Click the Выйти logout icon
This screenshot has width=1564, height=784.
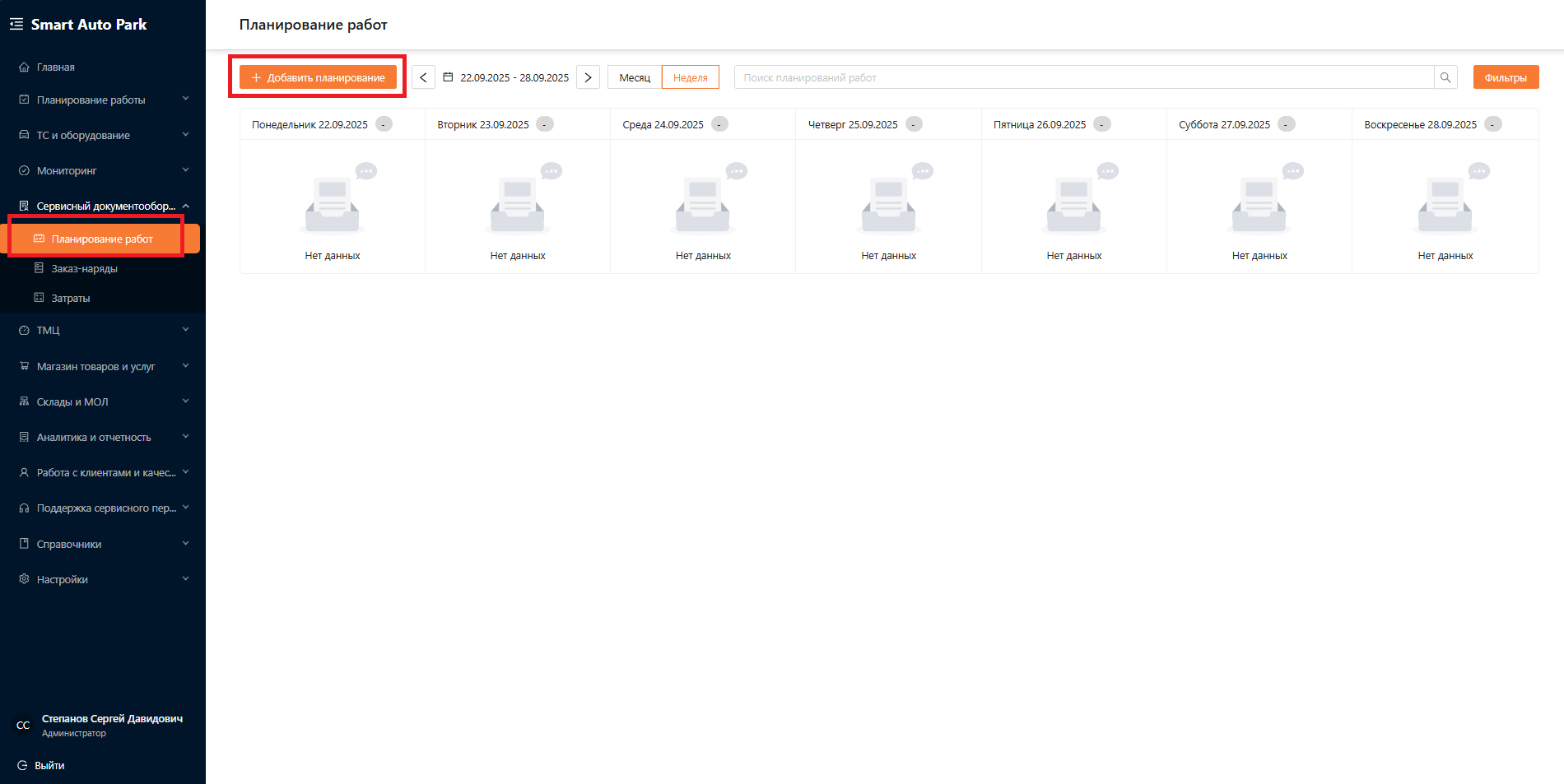point(22,765)
